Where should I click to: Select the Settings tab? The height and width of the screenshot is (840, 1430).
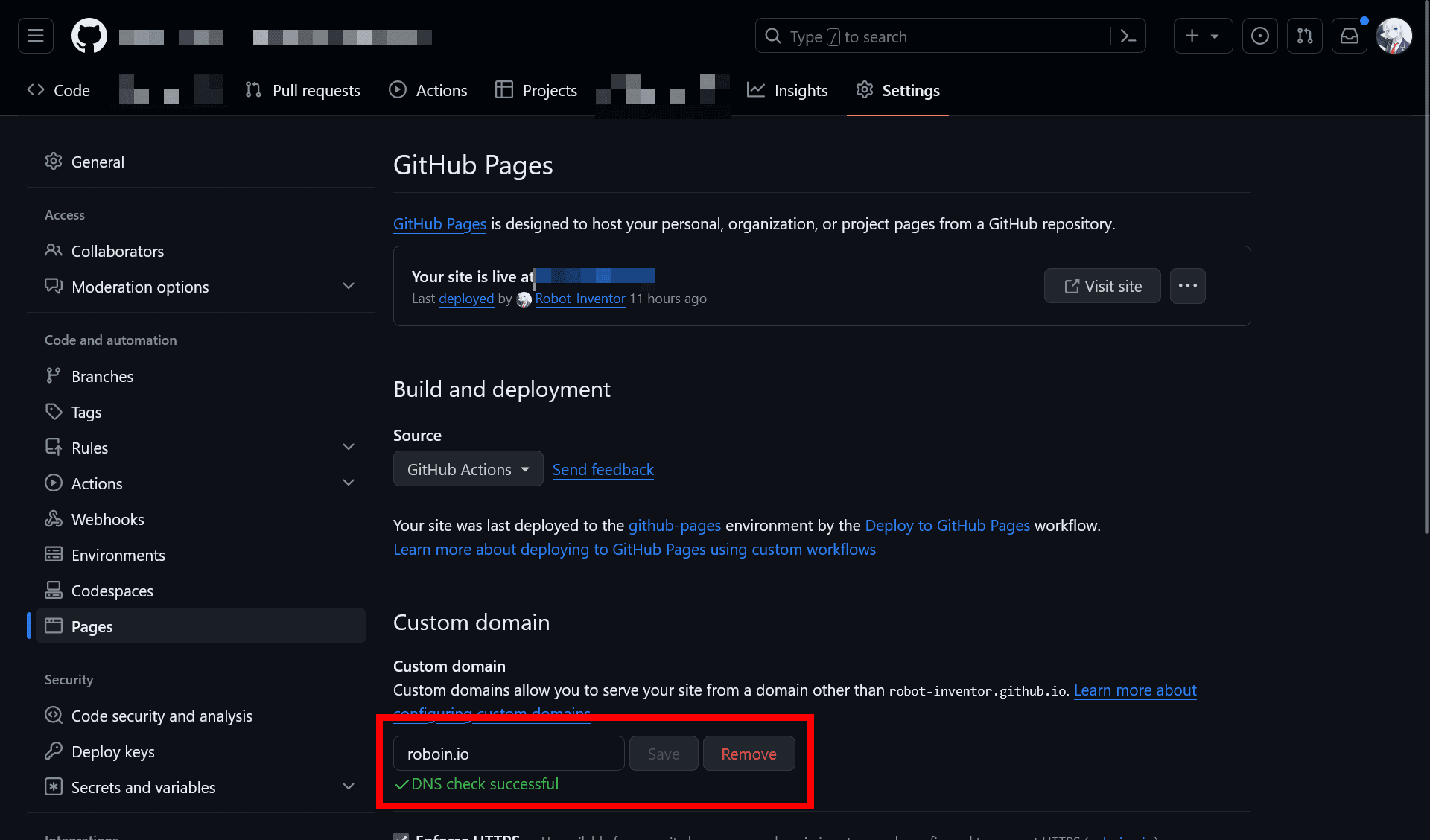pyautogui.click(x=897, y=90)
